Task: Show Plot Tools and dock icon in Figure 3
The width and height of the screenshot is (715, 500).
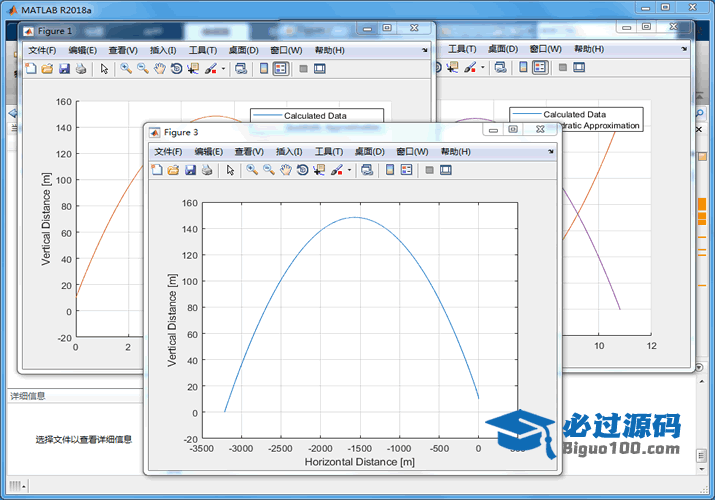Action: pyautogui.click(x=446, y=170)
